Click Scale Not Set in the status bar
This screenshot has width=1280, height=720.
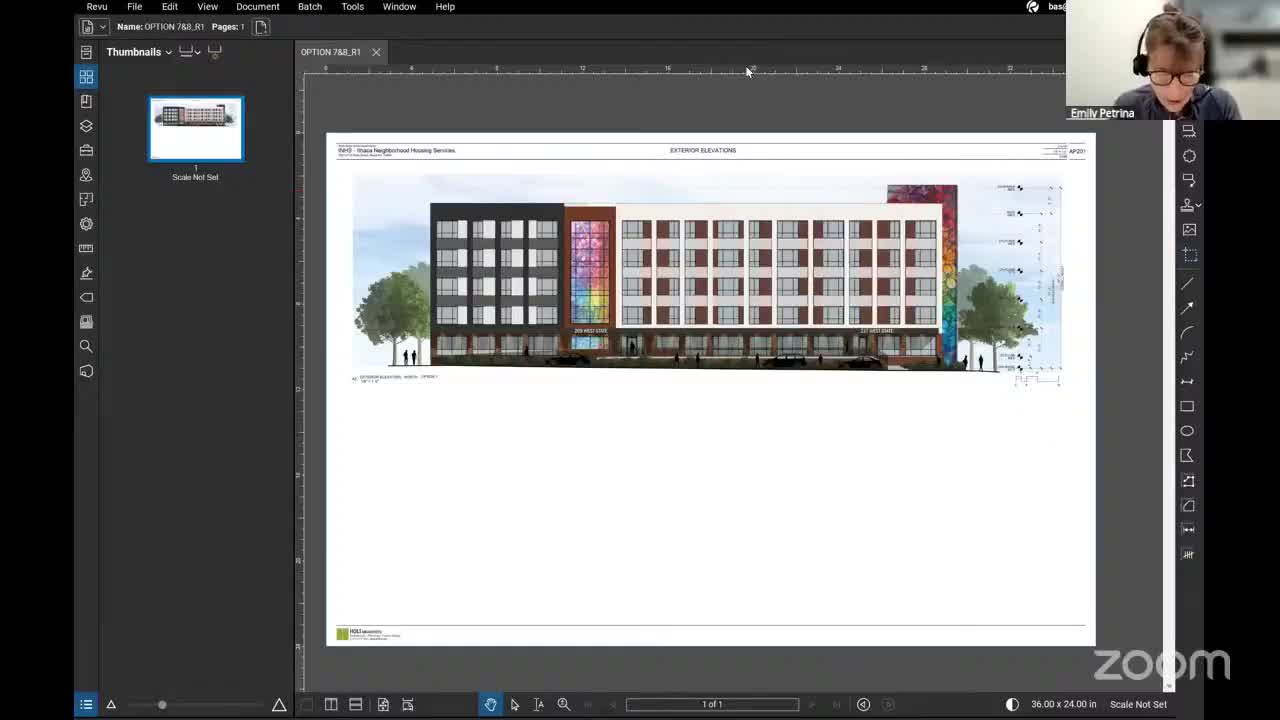(1138, 704)
